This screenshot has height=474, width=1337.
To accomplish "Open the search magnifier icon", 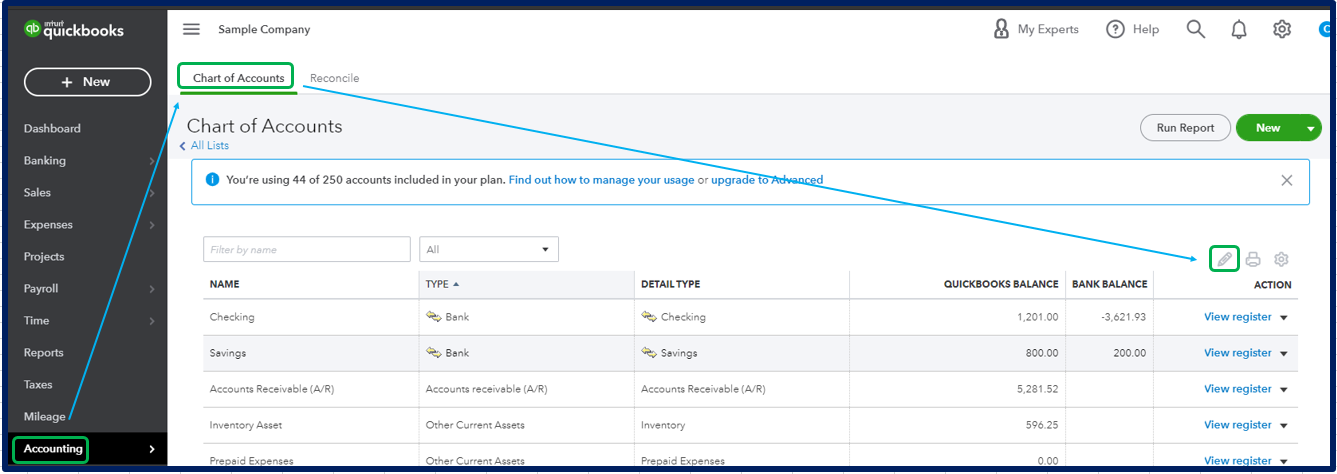I will pos(1196,29).
